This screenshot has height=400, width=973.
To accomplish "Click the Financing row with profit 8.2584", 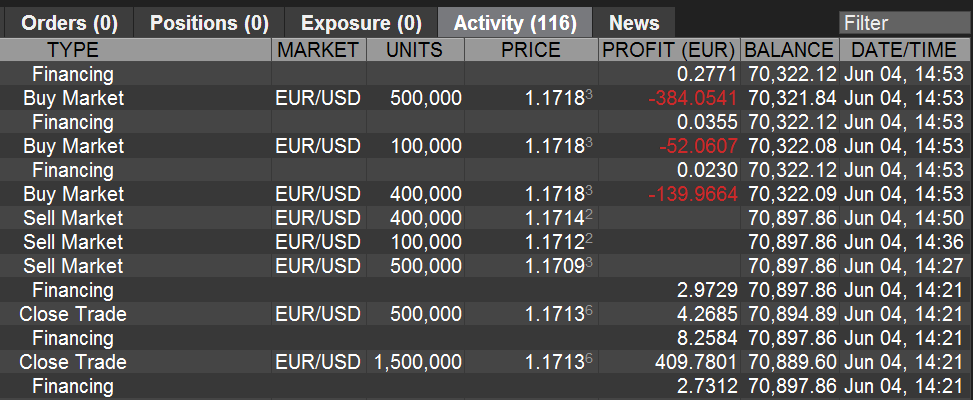I will 74,338.
